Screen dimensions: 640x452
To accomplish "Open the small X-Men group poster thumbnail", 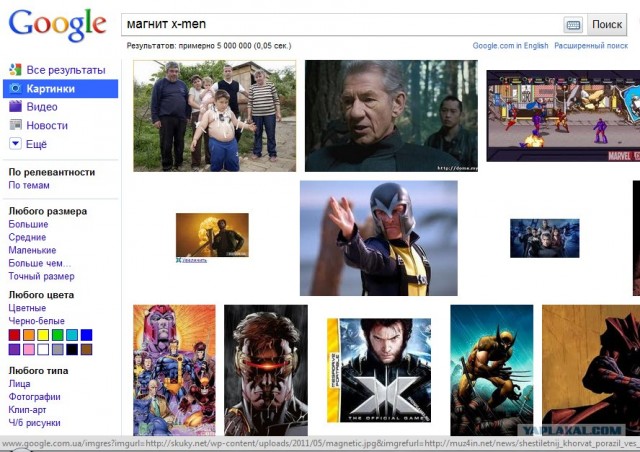I will (544, 238).
